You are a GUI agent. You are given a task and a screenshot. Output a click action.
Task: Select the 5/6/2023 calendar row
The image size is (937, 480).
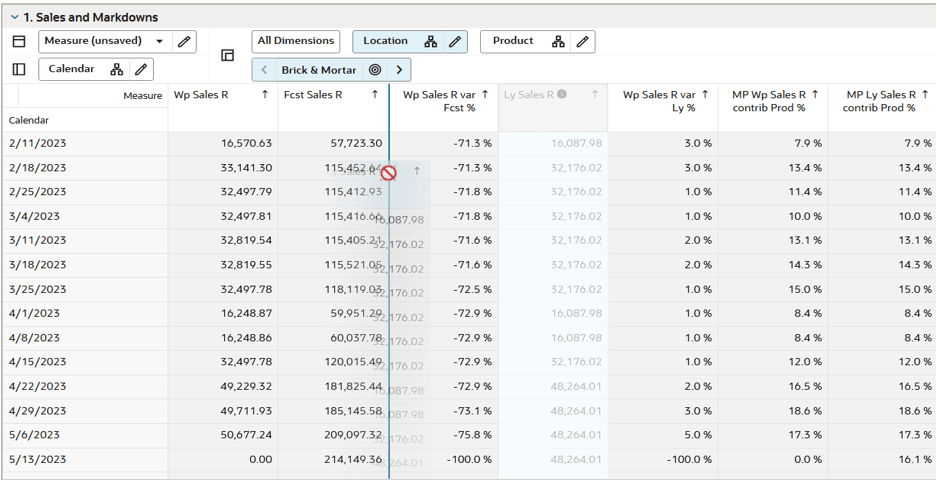pyautogui.click(x=85, y=435)
